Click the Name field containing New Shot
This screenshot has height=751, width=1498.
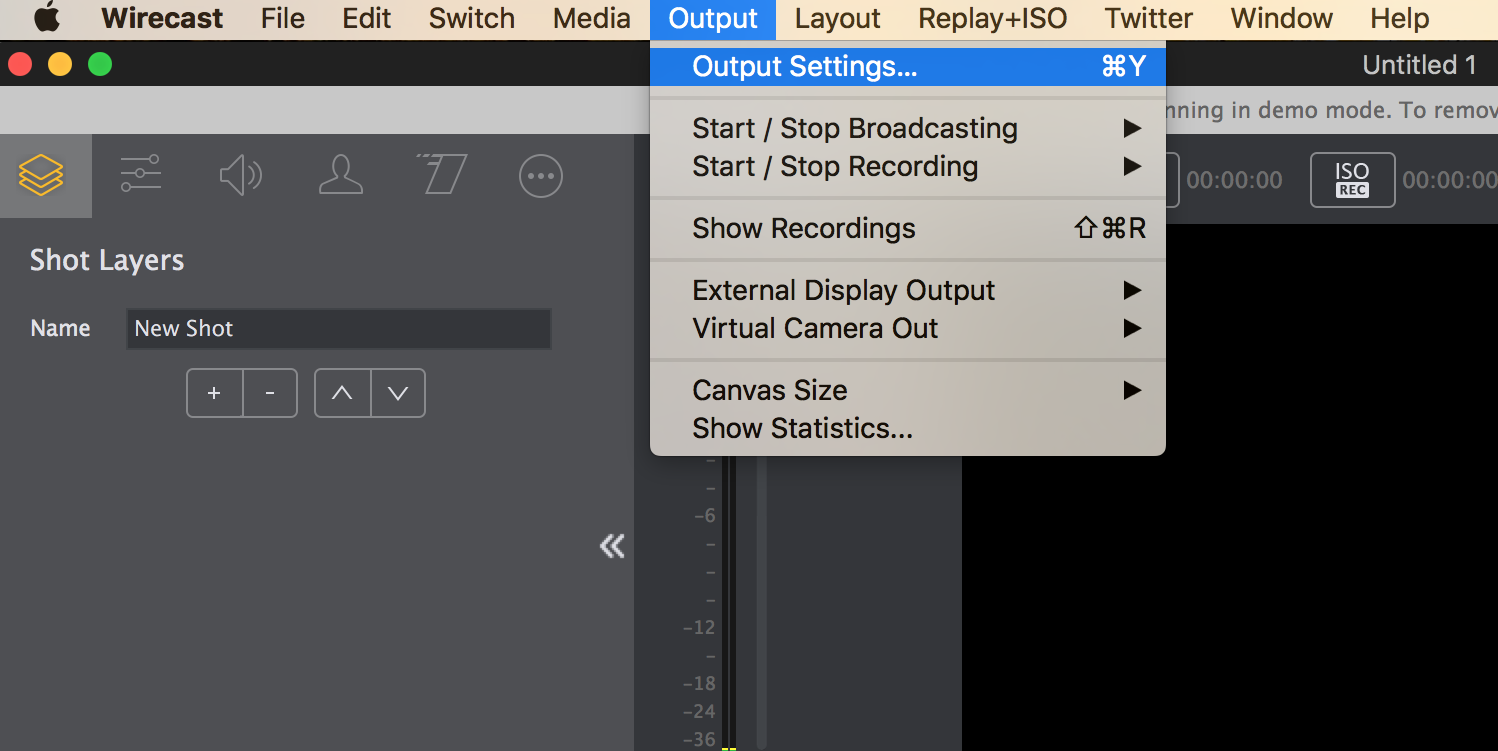(339, 329)
